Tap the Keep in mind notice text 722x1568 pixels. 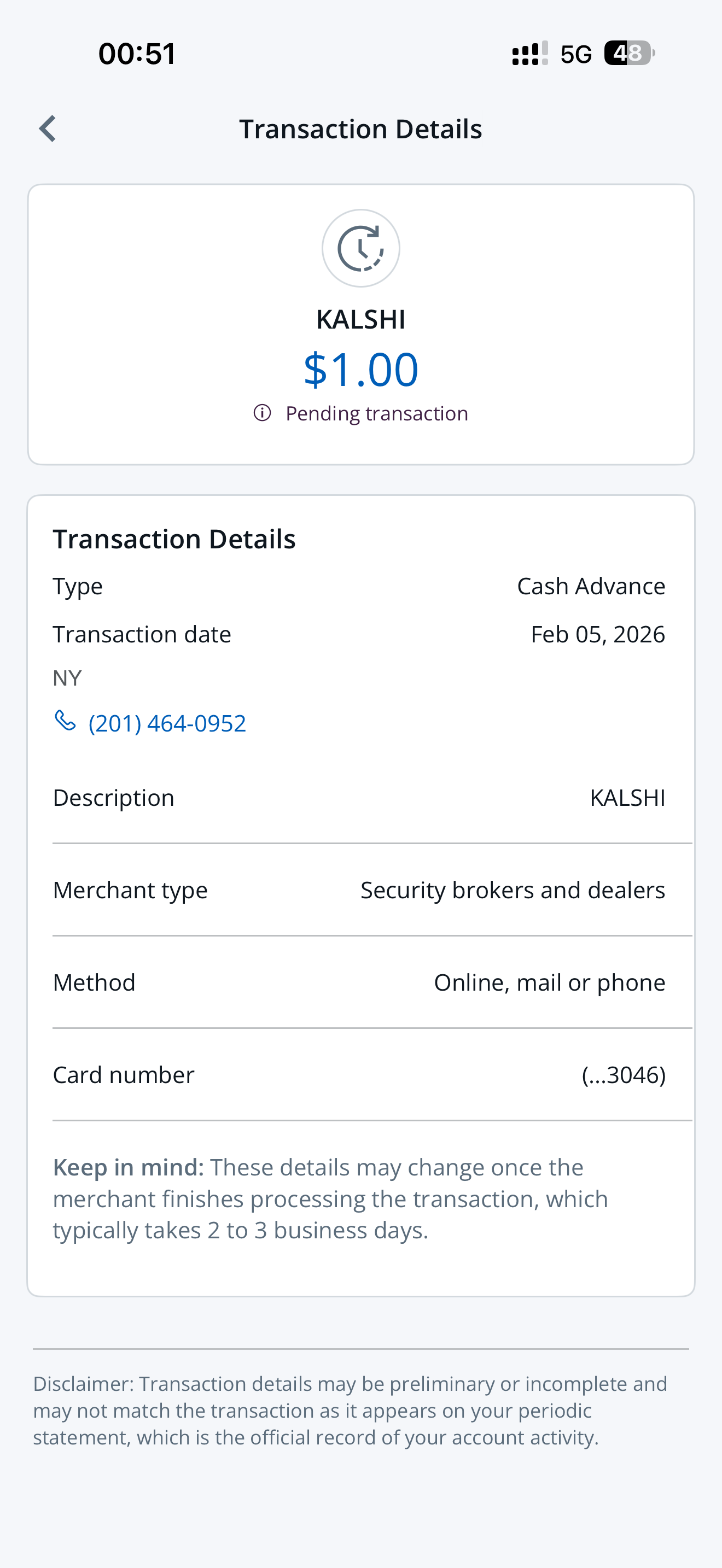coord(330,1198)
